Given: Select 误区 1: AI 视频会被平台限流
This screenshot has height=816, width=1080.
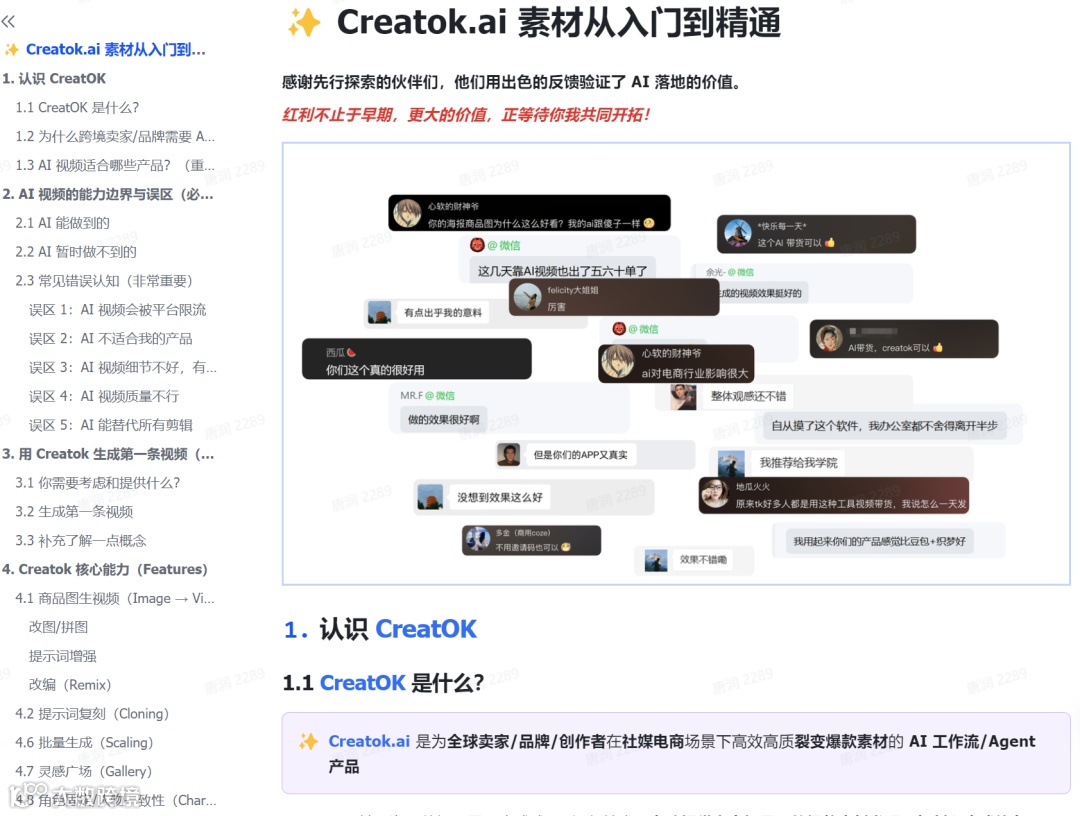Looking at the screenshot, I should (118, 310).
